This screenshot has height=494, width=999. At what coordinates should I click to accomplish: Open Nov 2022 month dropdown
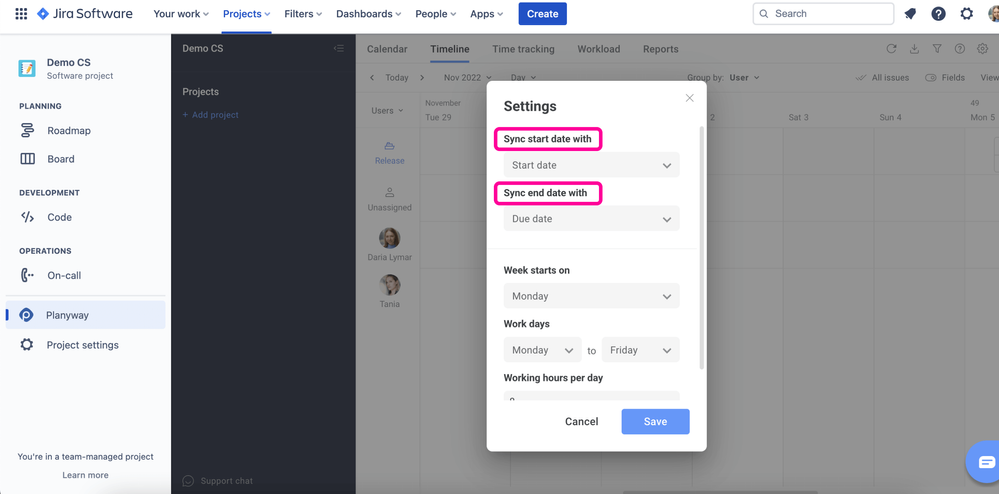pyautogui.click(x=468, y=77)
